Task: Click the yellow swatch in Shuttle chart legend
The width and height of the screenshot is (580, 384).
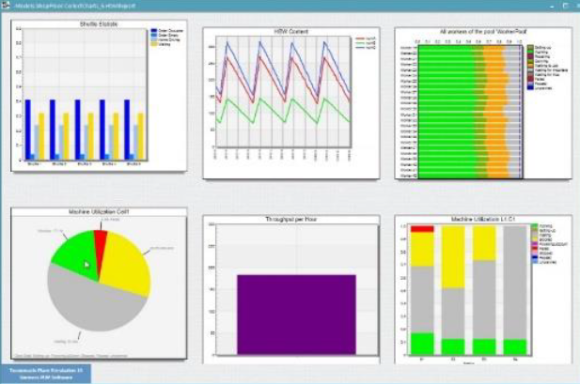Action: [154, 44]
